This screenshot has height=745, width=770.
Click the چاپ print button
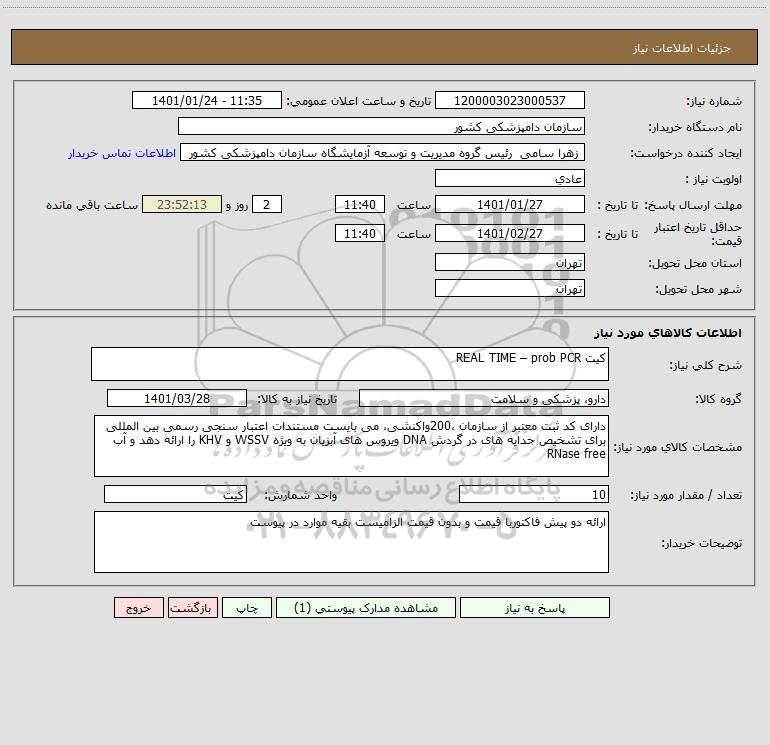point(247,607)
